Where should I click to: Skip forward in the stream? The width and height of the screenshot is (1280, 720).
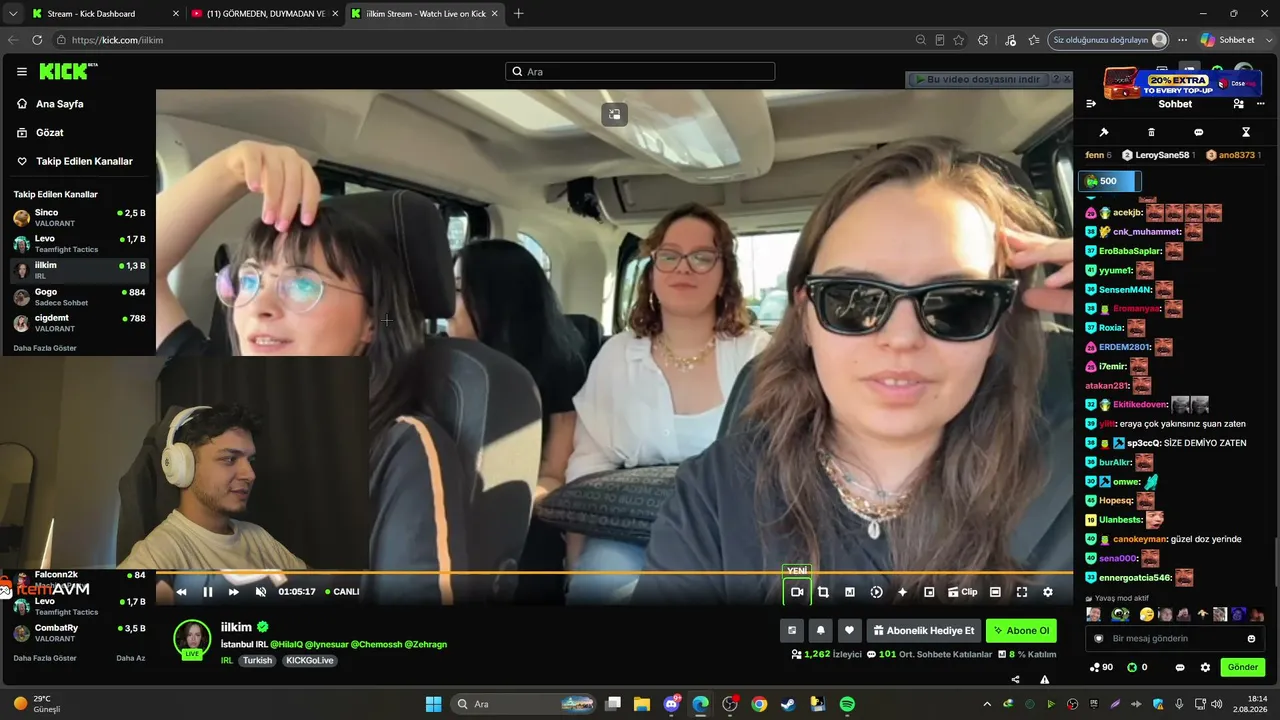click(234, 592)
